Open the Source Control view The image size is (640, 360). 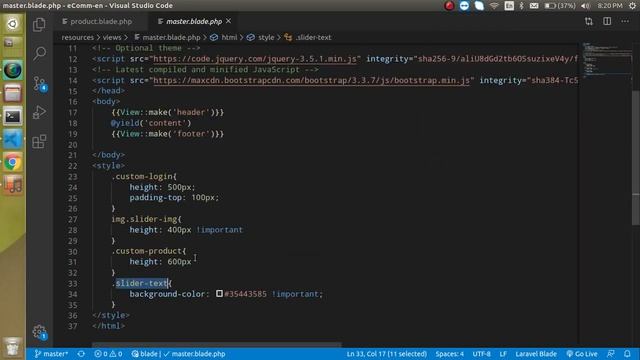pos(40,84)
